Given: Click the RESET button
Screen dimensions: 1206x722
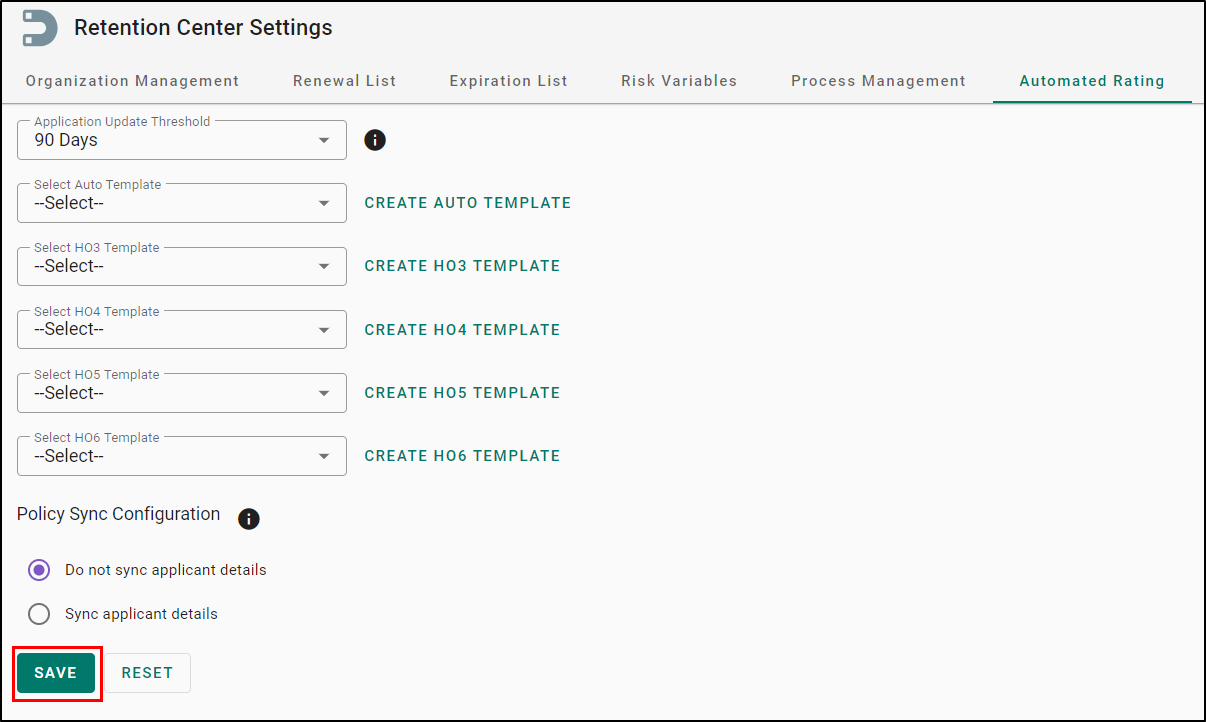Looking at the screenshot, I should 148,673.
